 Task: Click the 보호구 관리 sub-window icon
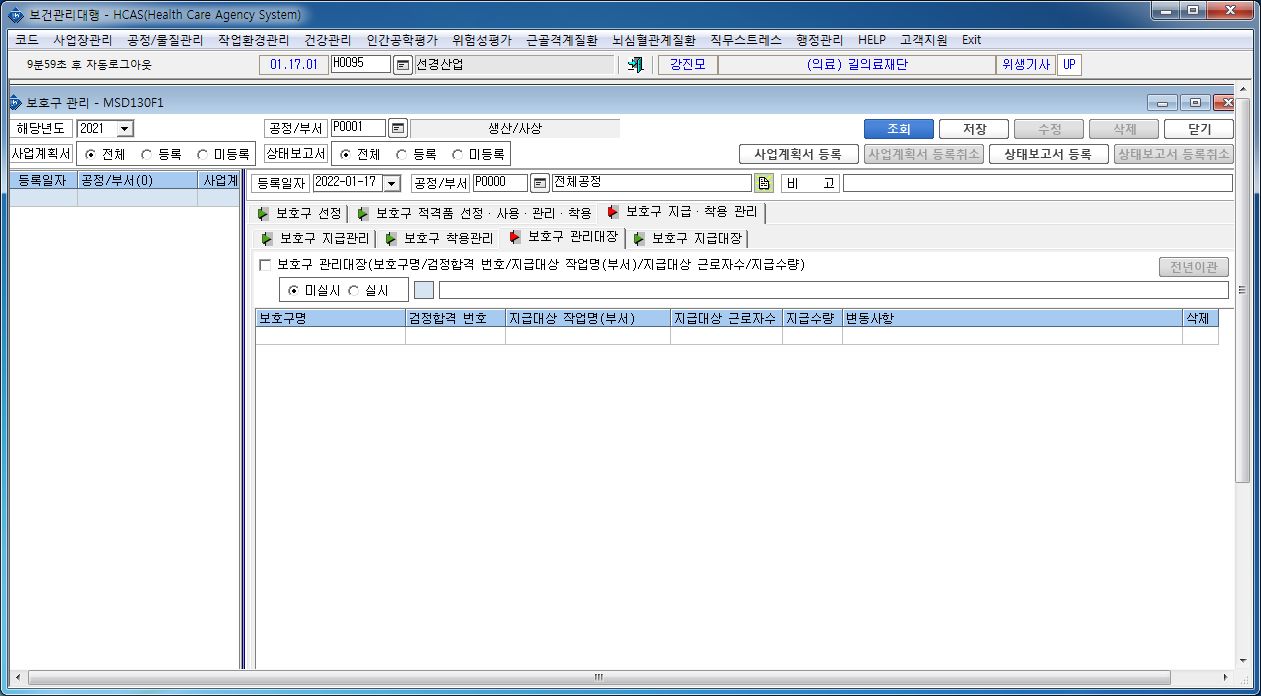point(15,102)
